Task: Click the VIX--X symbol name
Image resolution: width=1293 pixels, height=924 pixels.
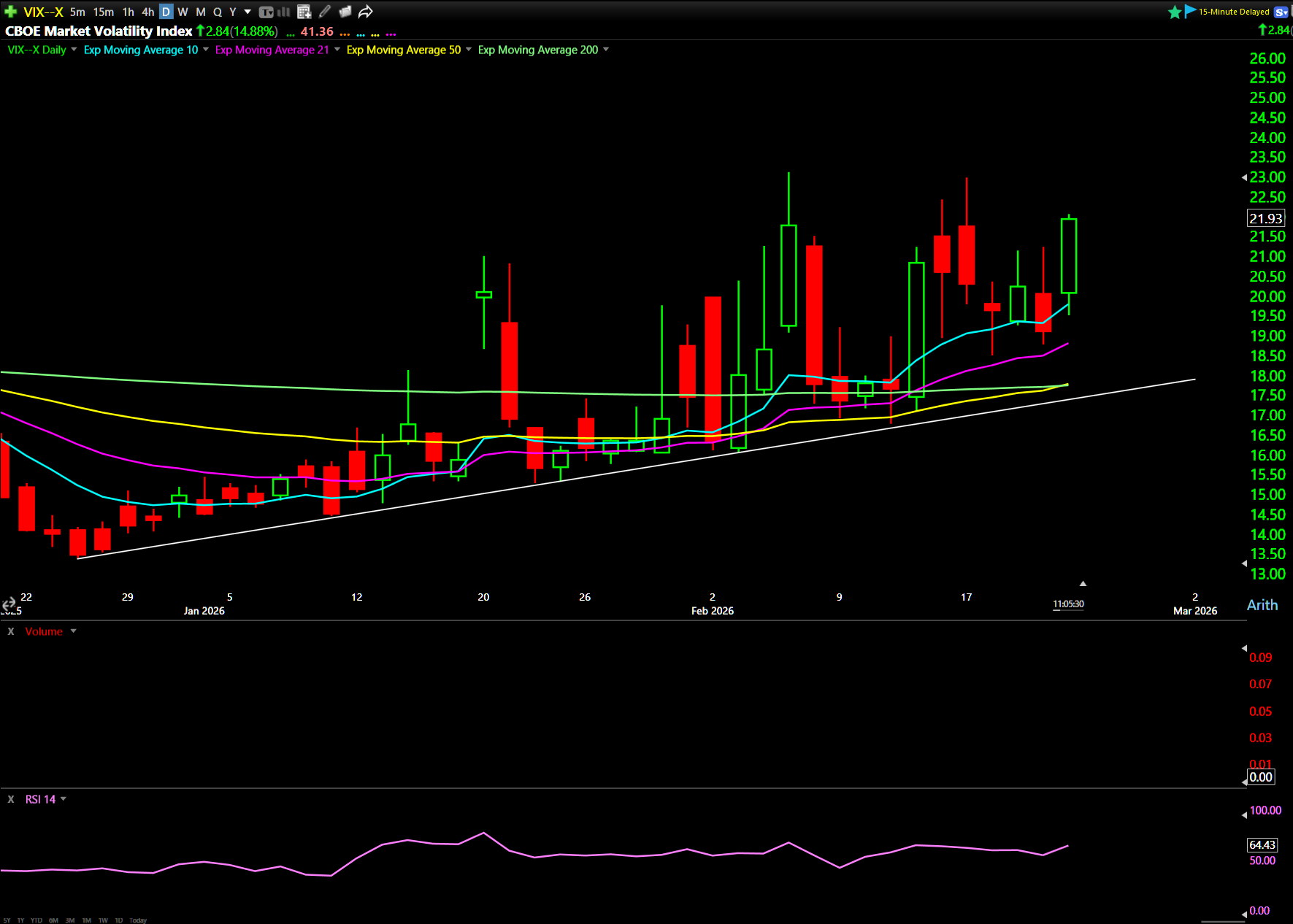Action: [43, 12]
